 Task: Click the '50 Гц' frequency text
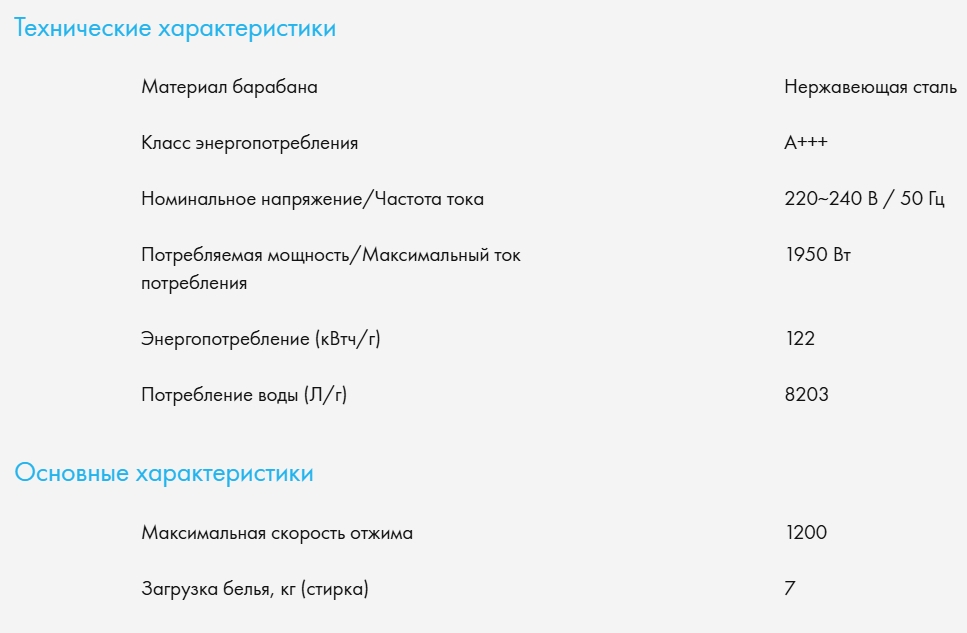pyautogui.click(x=921, y=199)
